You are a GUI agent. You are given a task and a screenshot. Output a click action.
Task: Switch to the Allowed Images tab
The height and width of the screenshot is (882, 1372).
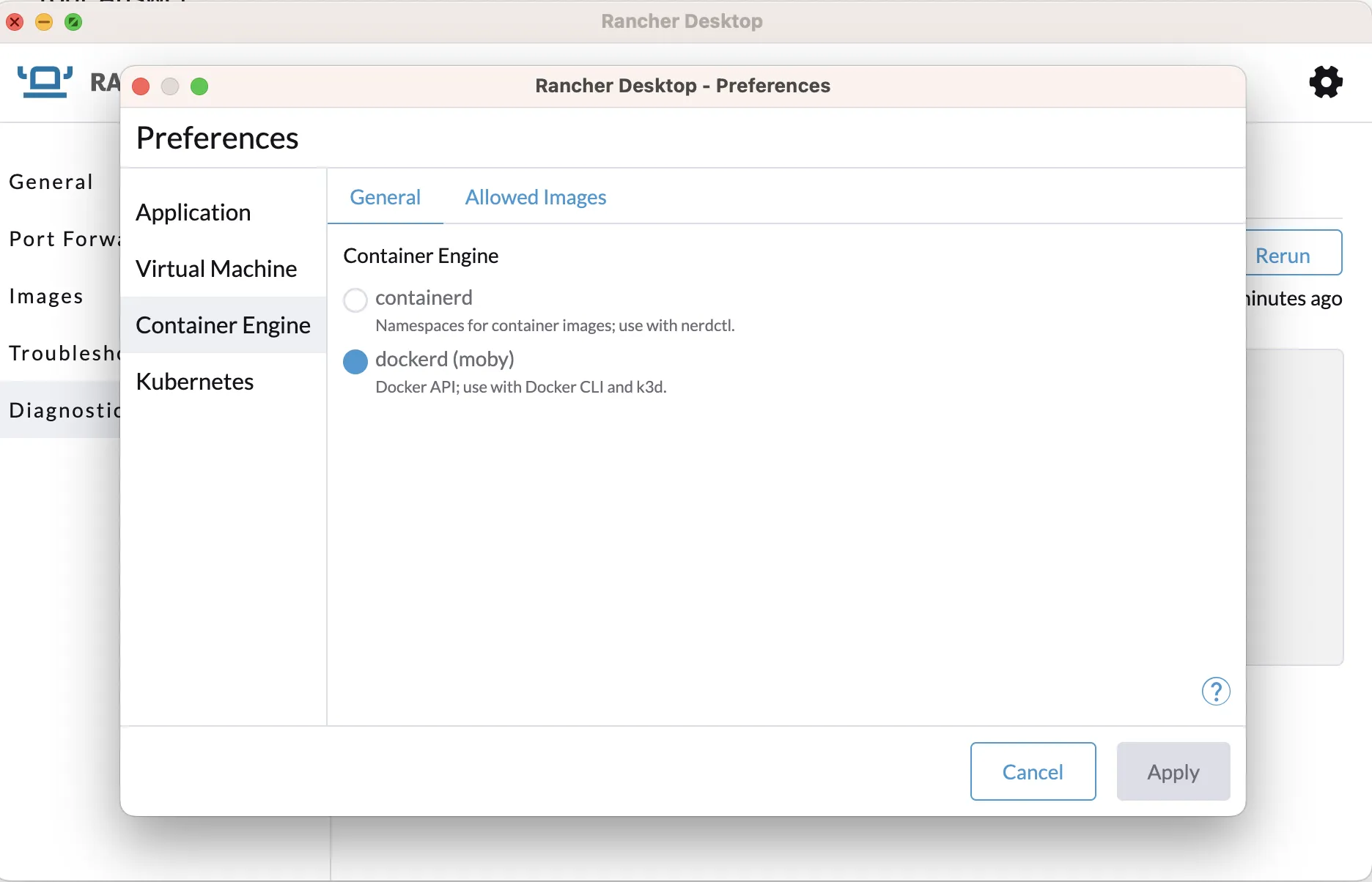click(x=536, y=197)
